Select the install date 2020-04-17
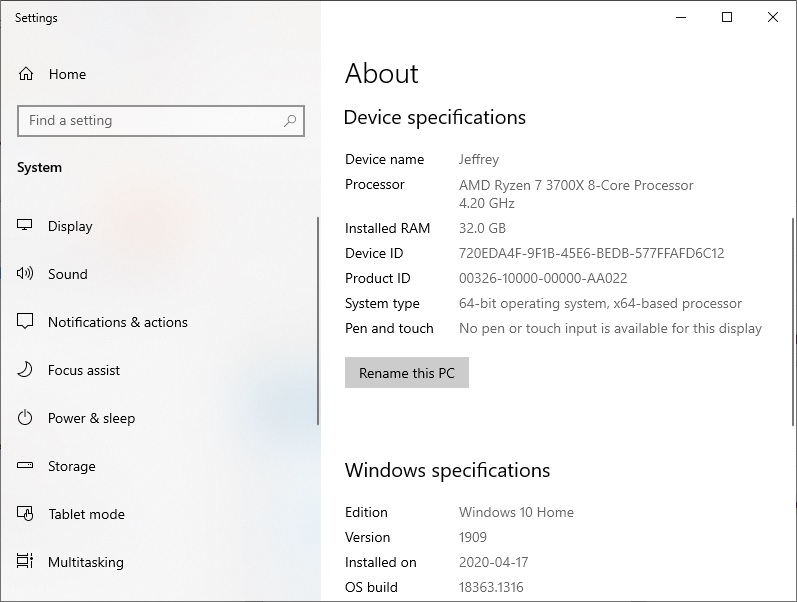Screen dimensions: 797x602 pyautogui.click(x=494, y=562)
